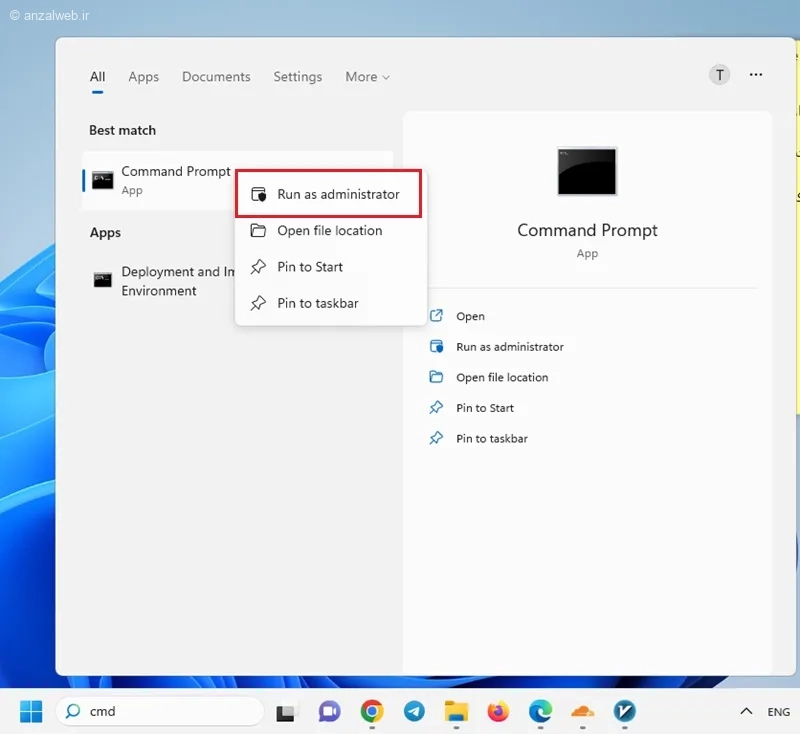The image size is (800, 734).
Task: Click the Command Prompt result icon
Action: click(x=103, y=180)
